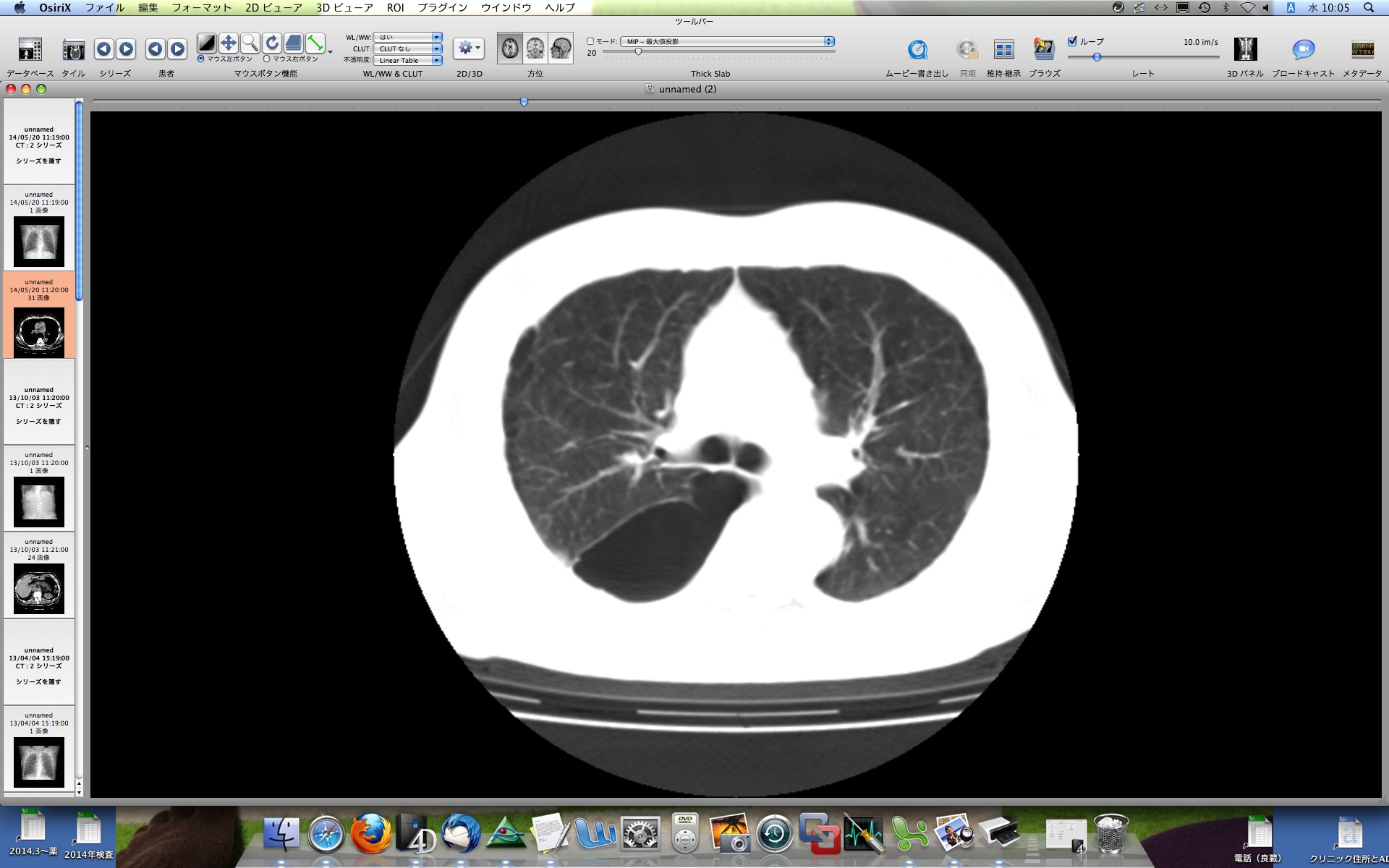
Task: Open the ファイル menu
Action: click(105, 7)
